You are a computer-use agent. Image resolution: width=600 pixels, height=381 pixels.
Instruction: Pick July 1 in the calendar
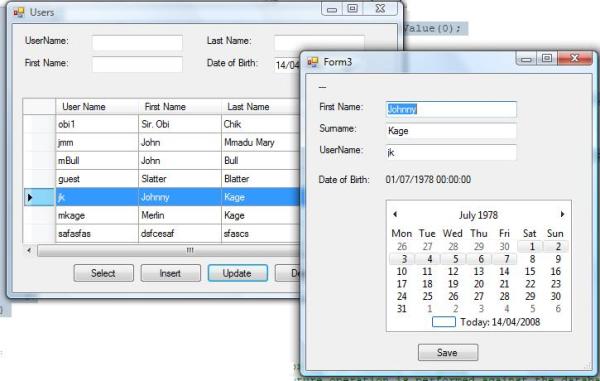tap(530, 246)
